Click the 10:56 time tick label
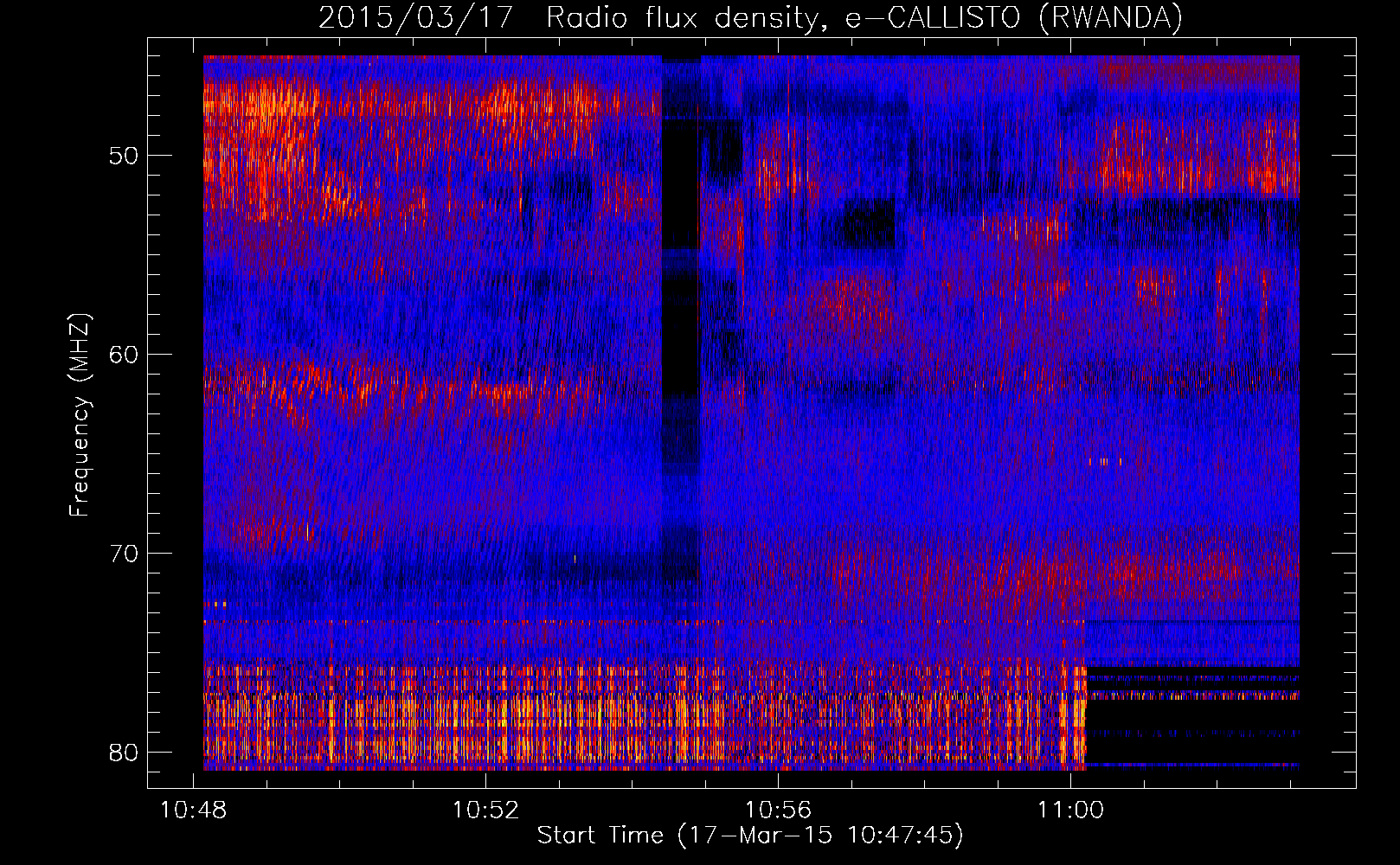 779,811
